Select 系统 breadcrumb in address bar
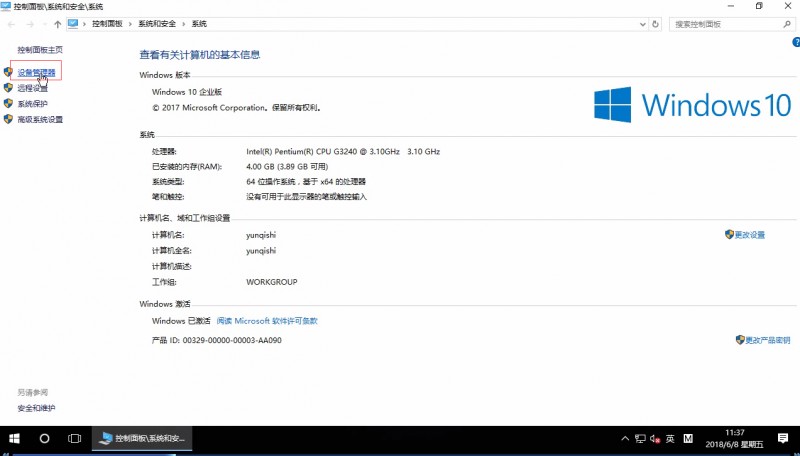The height and width of the screenshot is (456, 800). [199, 24]
